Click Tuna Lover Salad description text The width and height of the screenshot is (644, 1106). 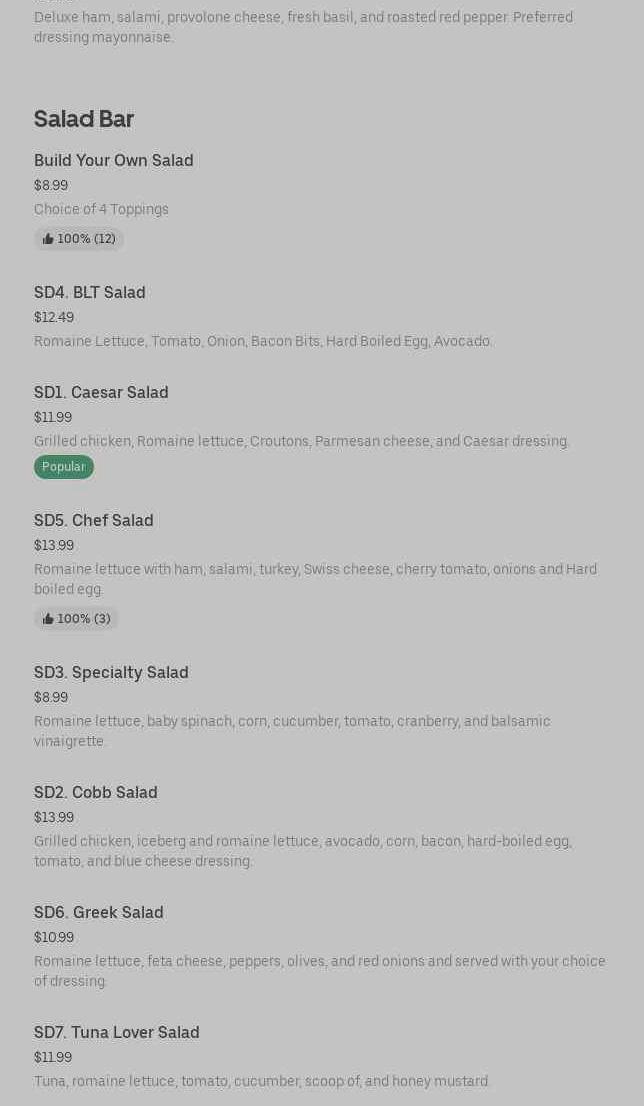pyautogui.click(x=262, y=1081)
